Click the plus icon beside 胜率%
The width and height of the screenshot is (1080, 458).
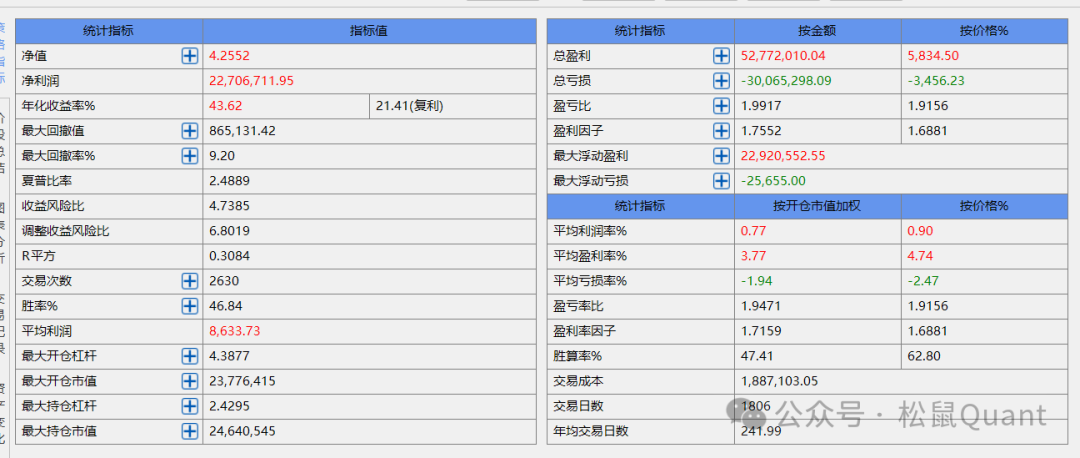tap(189, 306)
